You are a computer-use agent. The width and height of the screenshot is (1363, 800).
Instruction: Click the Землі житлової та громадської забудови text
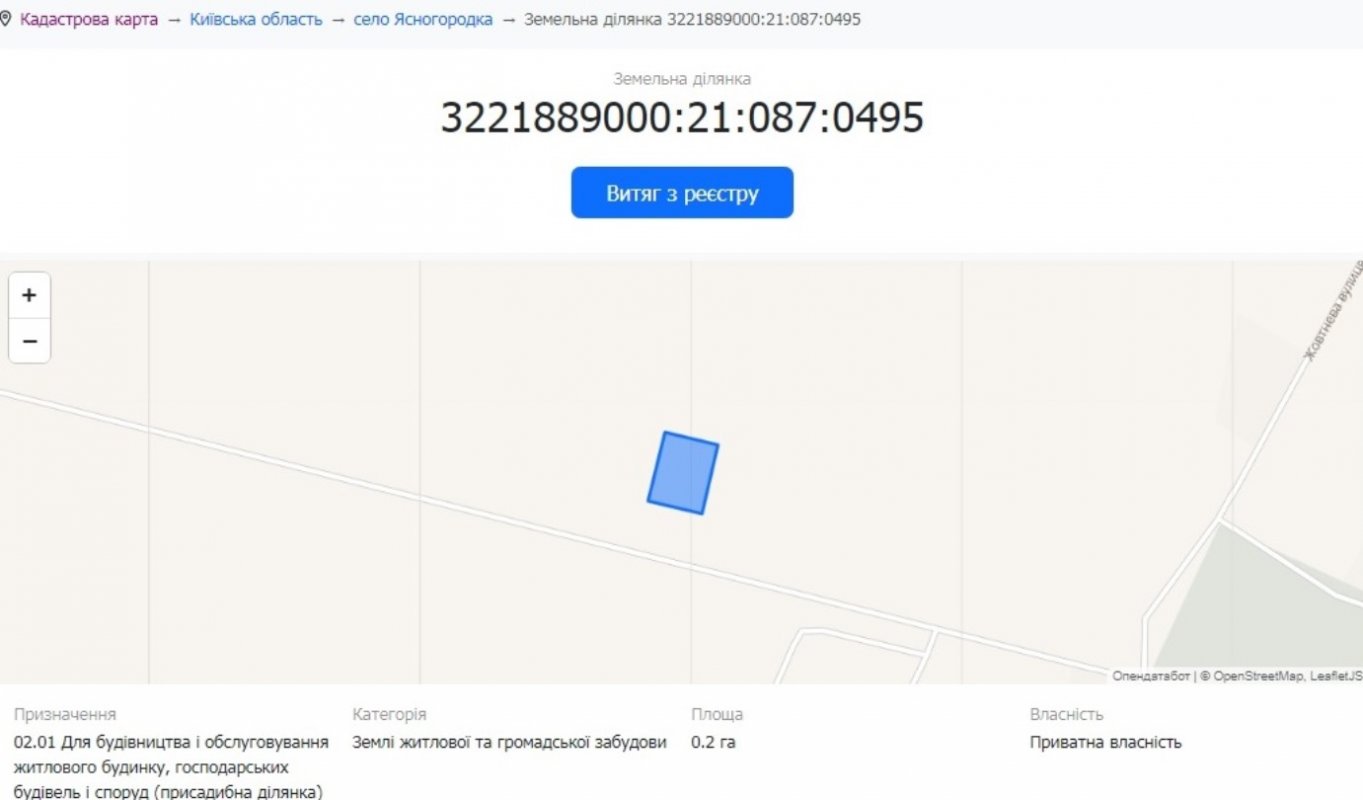[x=509, y=742]
